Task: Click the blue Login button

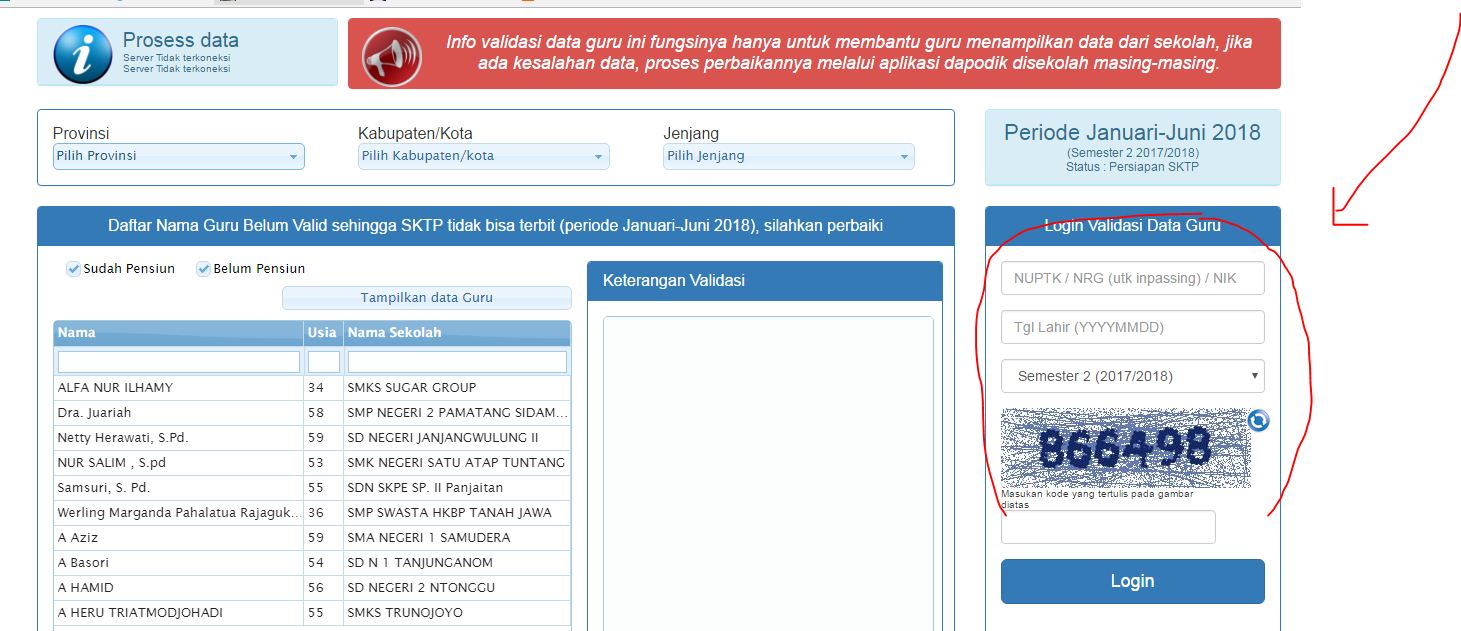Action: click(1133, 581)
